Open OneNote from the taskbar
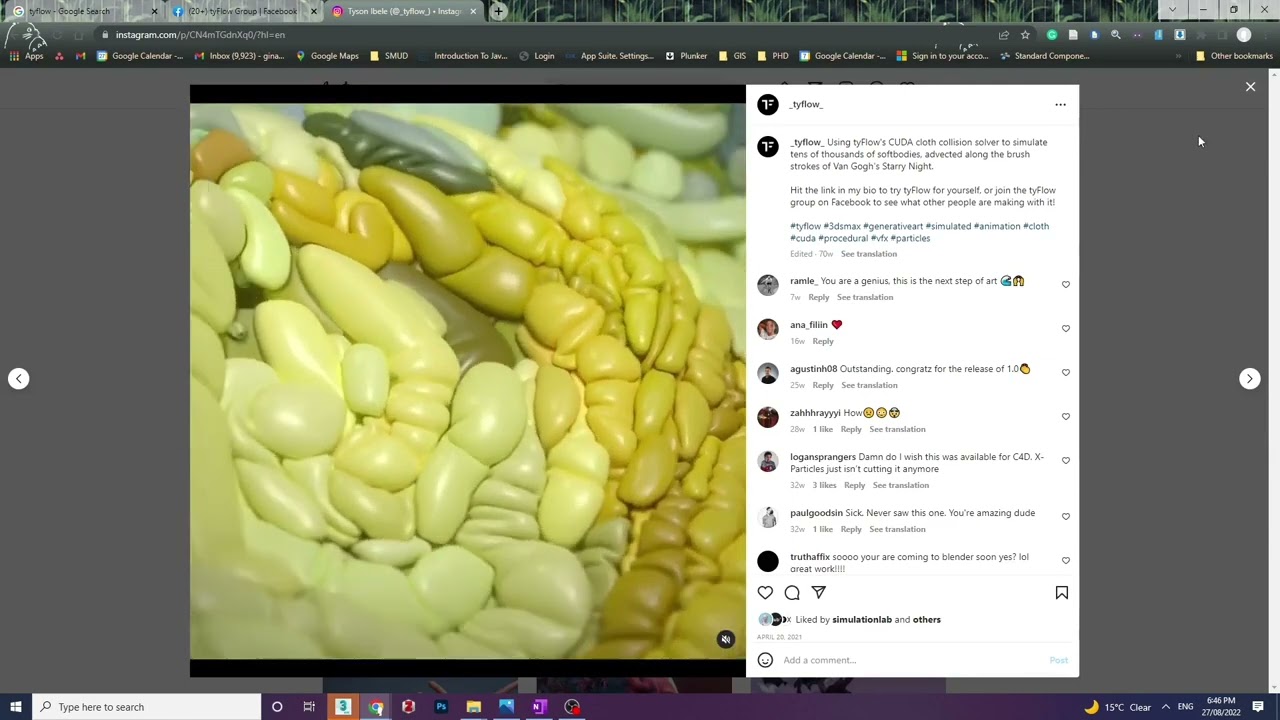The height and width of the screenshot is (720, 1280). 539,707
